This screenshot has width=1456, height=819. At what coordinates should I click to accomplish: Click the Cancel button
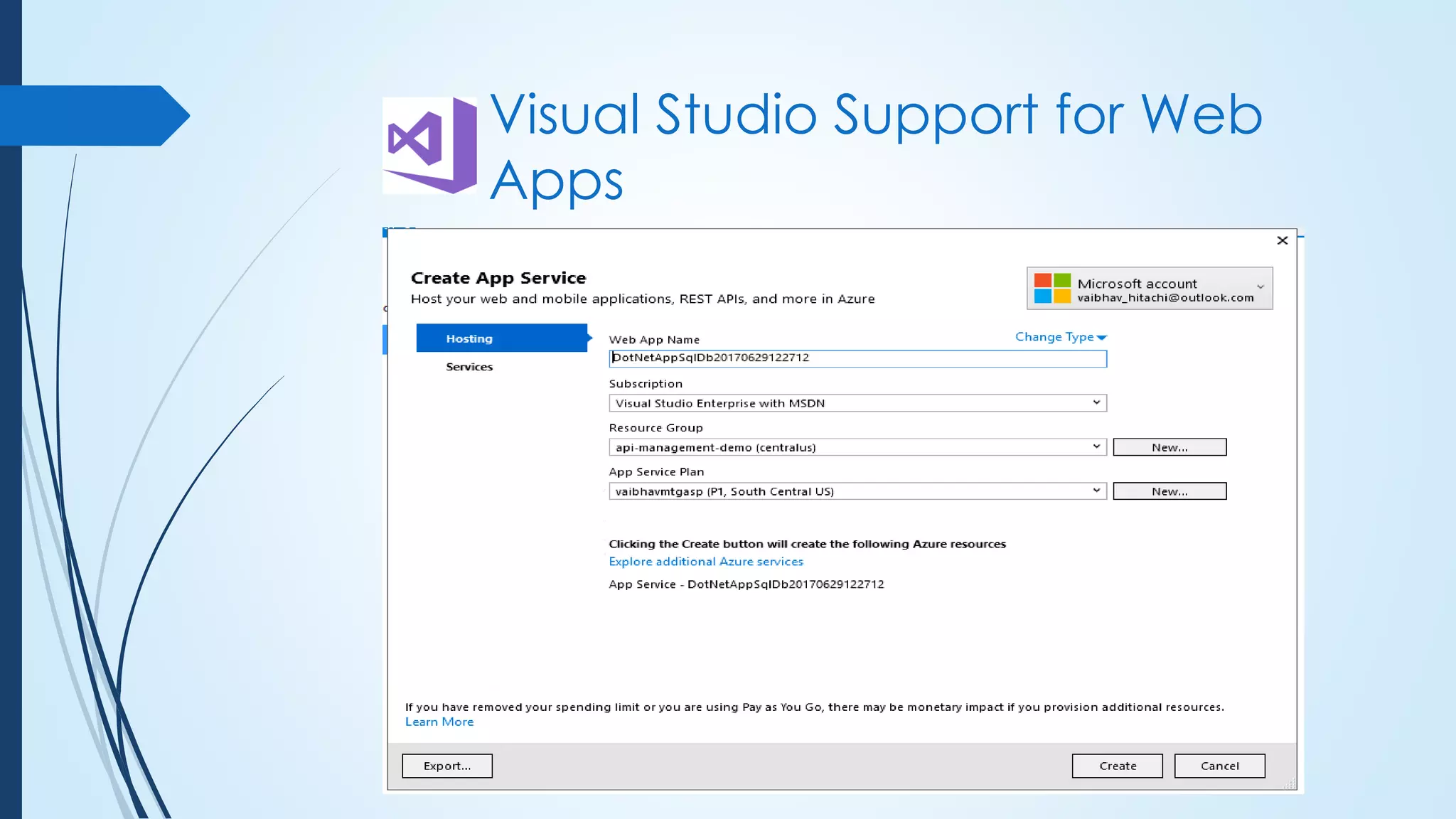tap(1220, 766)
